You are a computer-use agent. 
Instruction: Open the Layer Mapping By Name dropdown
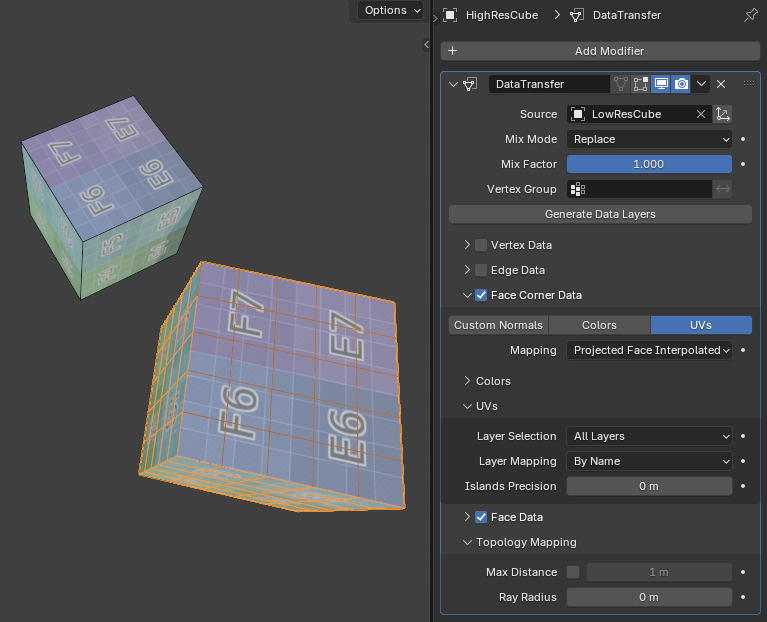[x=649, y=461]
